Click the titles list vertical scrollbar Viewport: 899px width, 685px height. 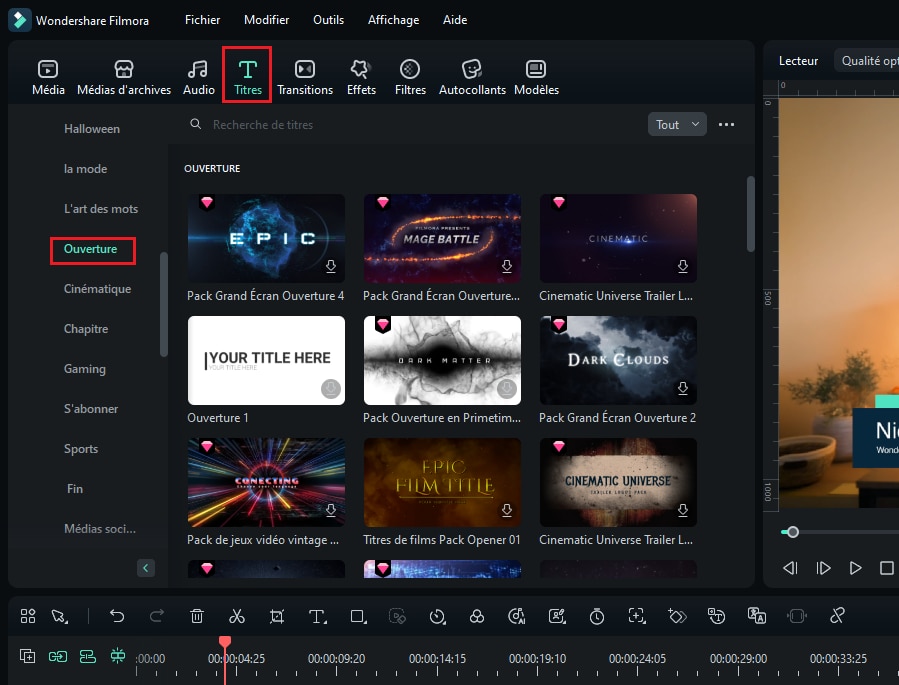[x=751, y=213]
